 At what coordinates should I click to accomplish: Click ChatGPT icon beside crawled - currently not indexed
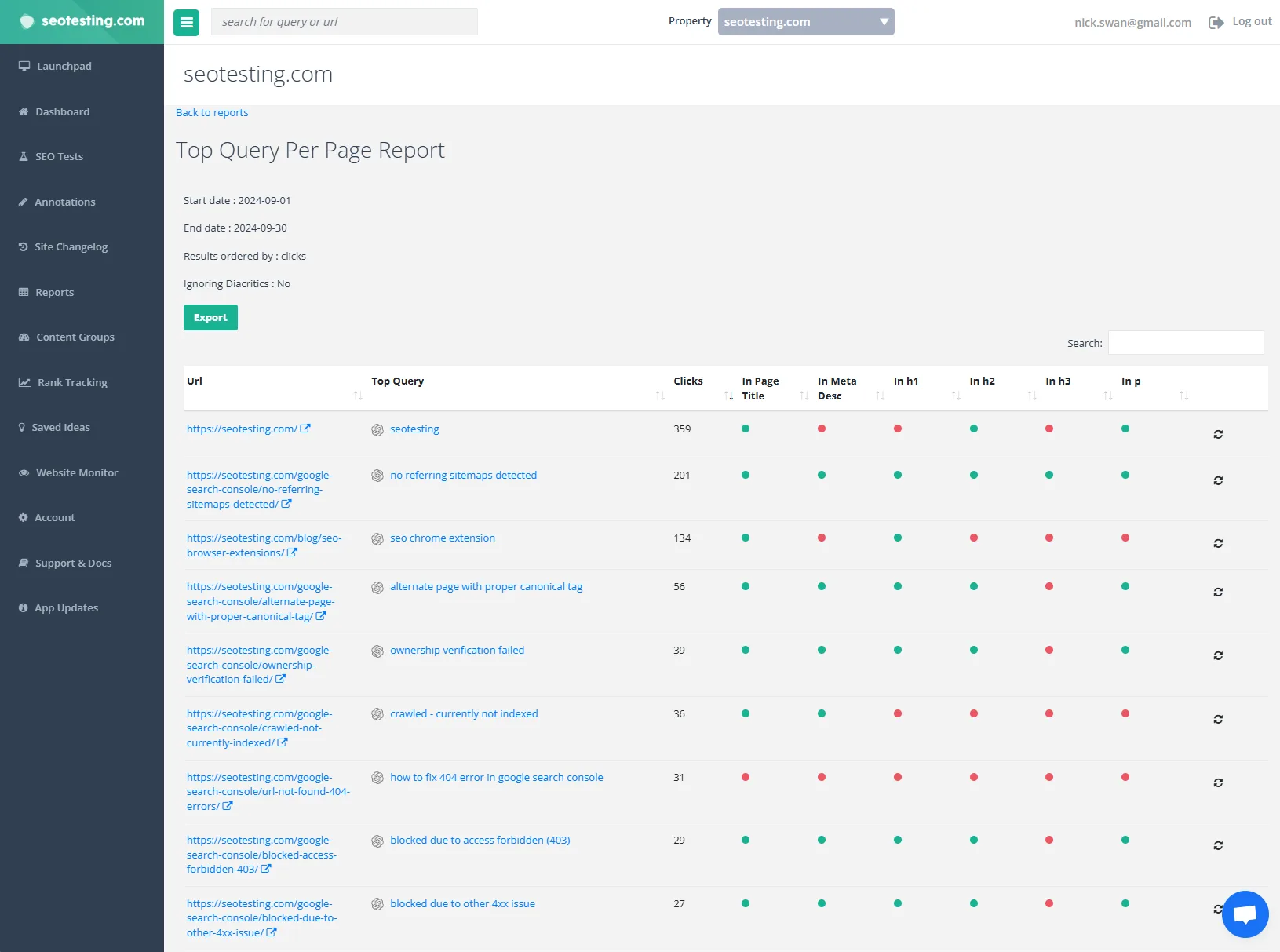(x=377, y=714)
